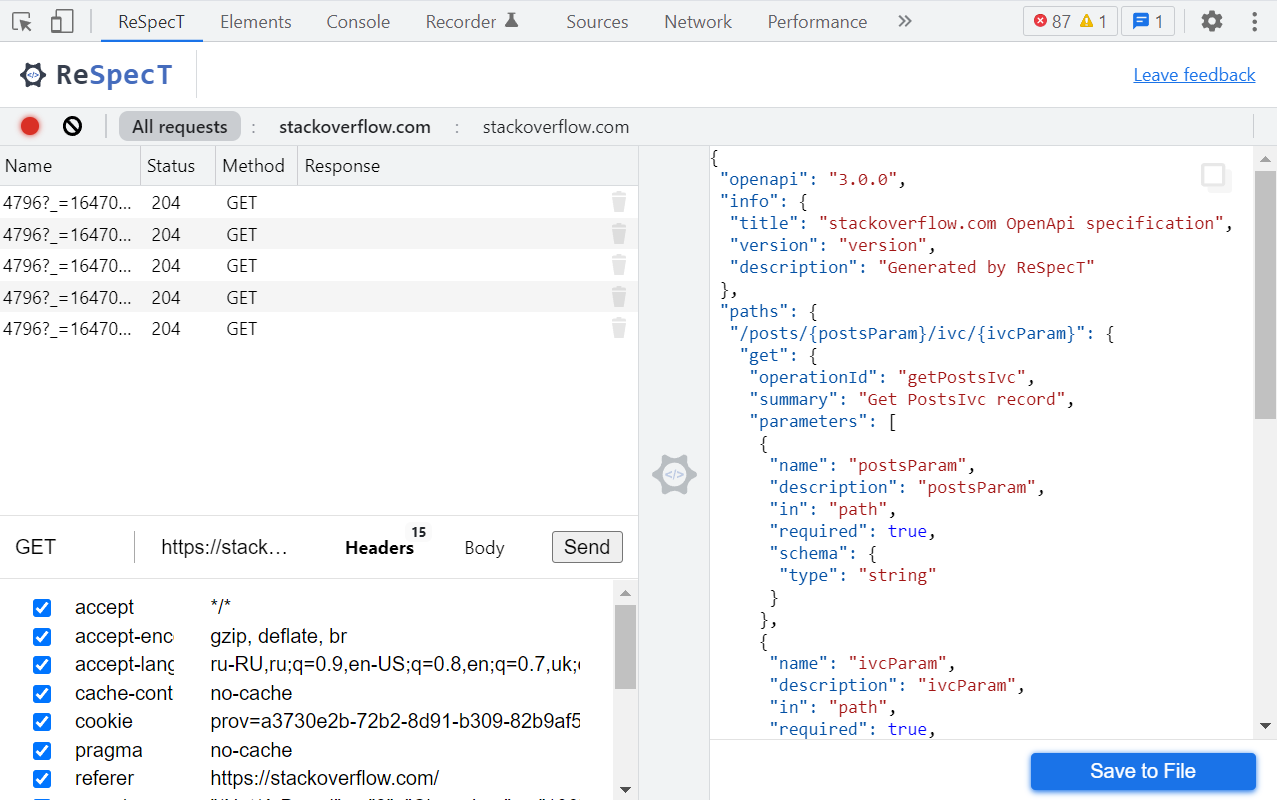Click the down arrow of the spec scrollbar
The height and width of the screenshot is (800, 1280).
[1265, 726]
